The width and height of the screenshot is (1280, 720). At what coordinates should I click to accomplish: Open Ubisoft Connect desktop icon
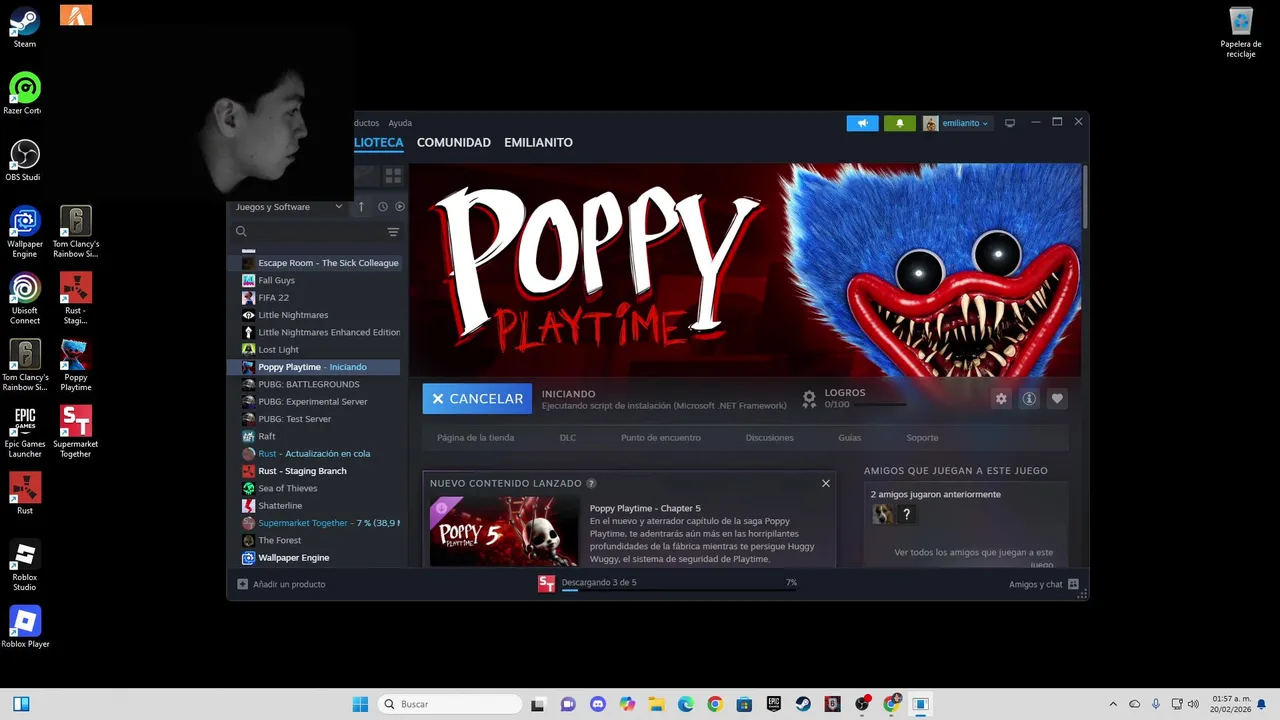pyautogui.click(x=25, y=299)
